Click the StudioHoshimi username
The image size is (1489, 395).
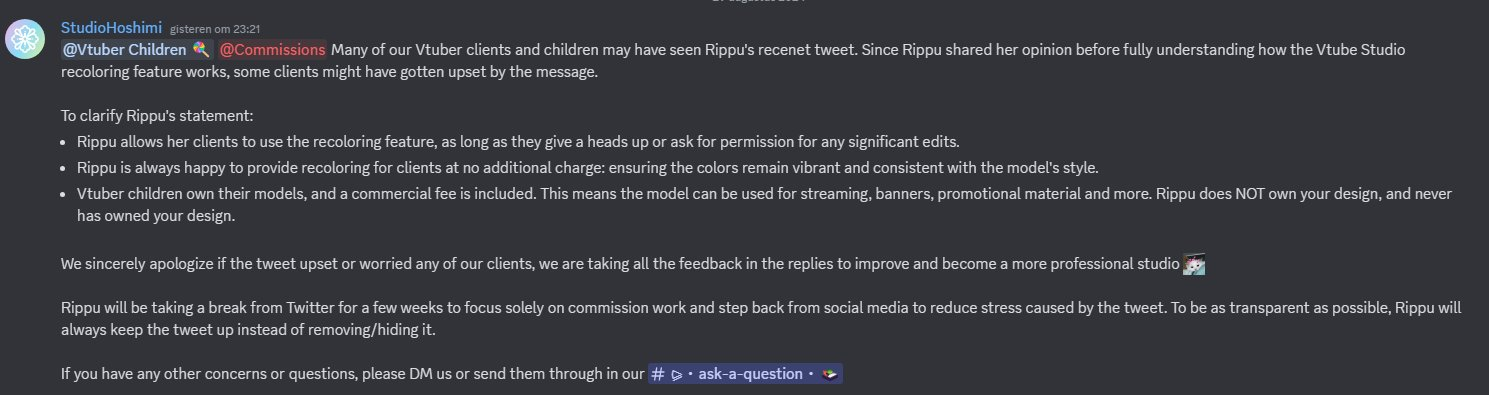(112, 26)
